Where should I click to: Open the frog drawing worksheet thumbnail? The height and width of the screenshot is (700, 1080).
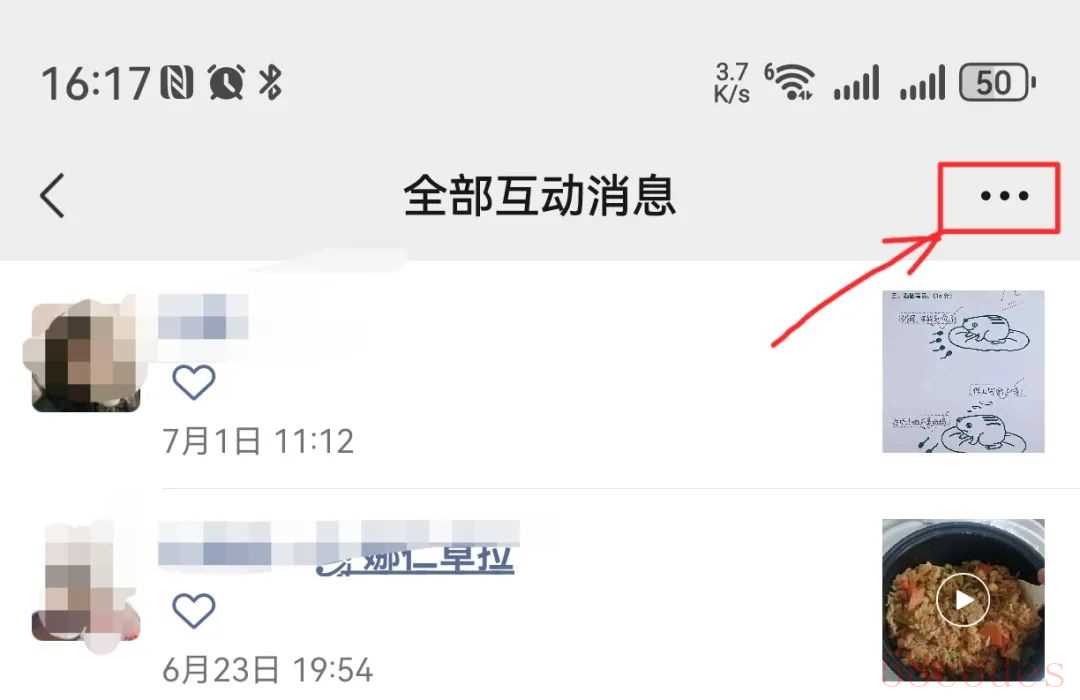point(963,371)
